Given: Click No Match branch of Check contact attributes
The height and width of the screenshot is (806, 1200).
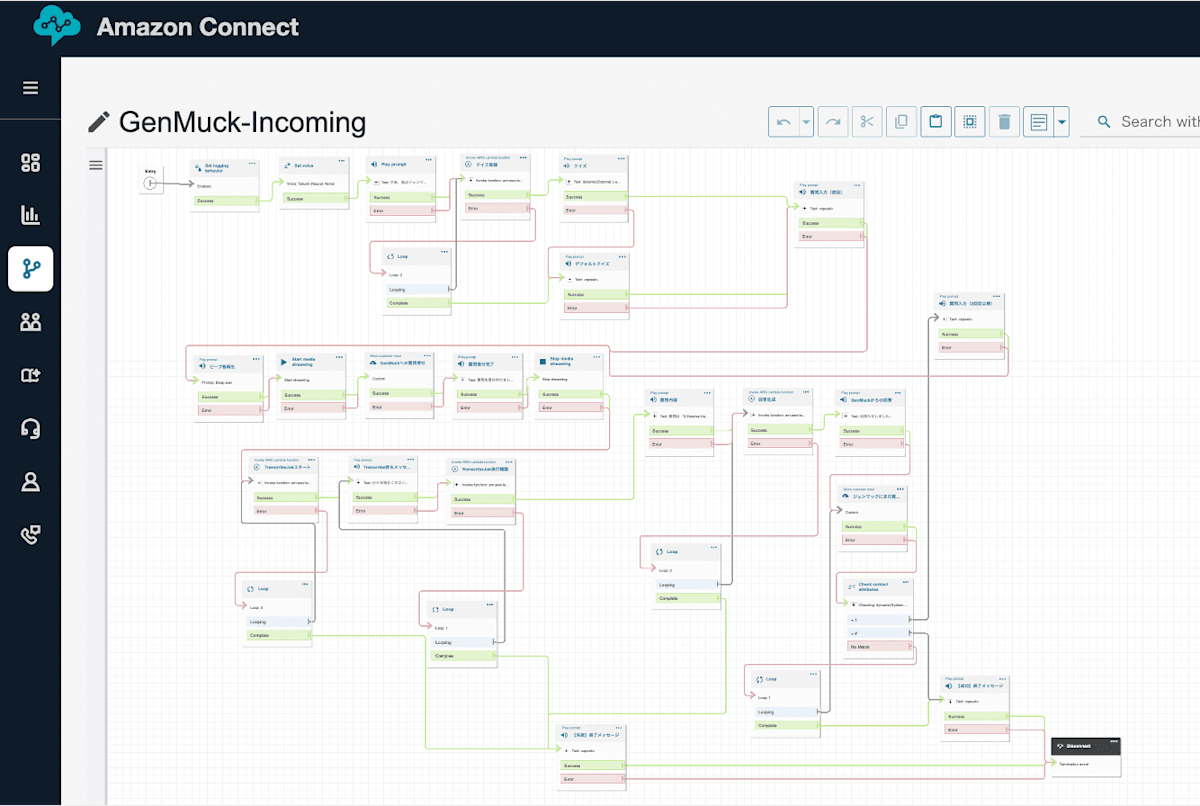Looking at the screenshot, I should [x=879, y=647].
